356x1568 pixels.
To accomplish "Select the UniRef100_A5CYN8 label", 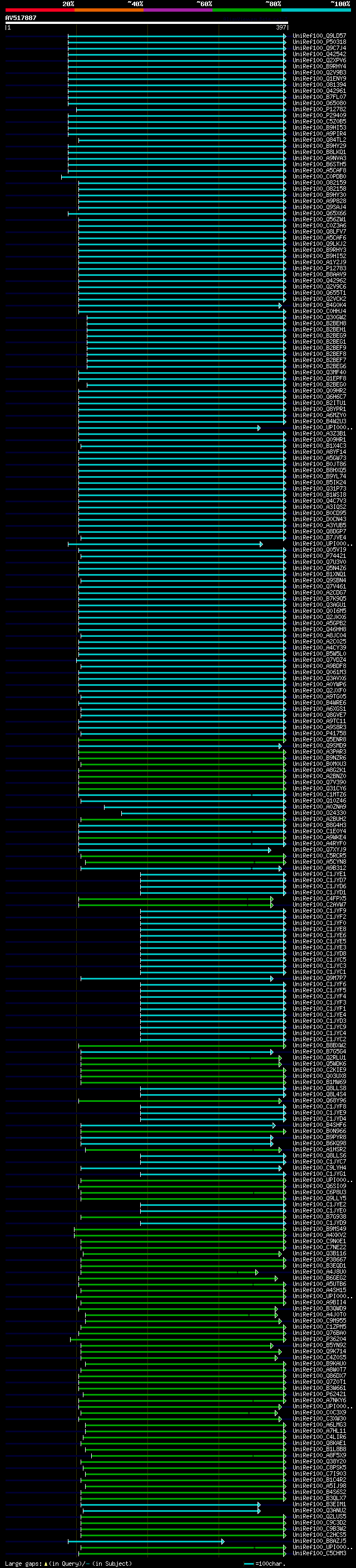I will (319, 862).
